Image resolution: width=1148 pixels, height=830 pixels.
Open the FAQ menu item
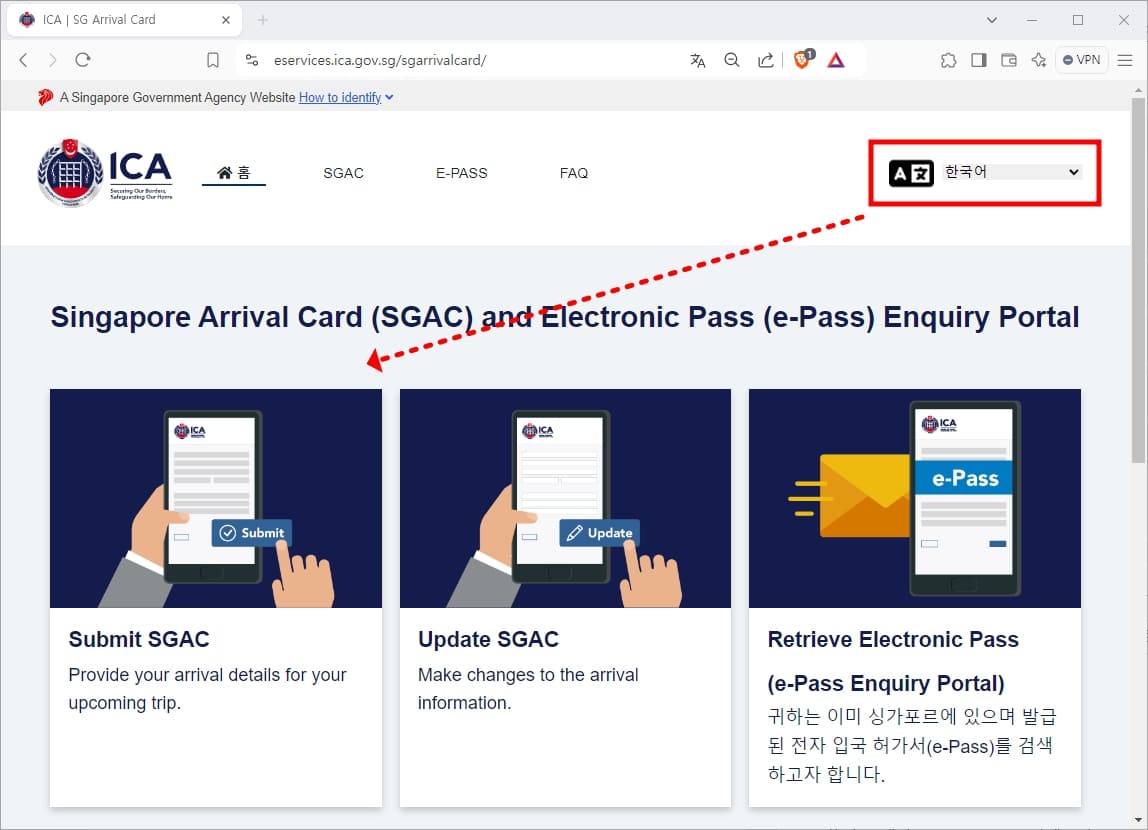(x=574, y=172)
